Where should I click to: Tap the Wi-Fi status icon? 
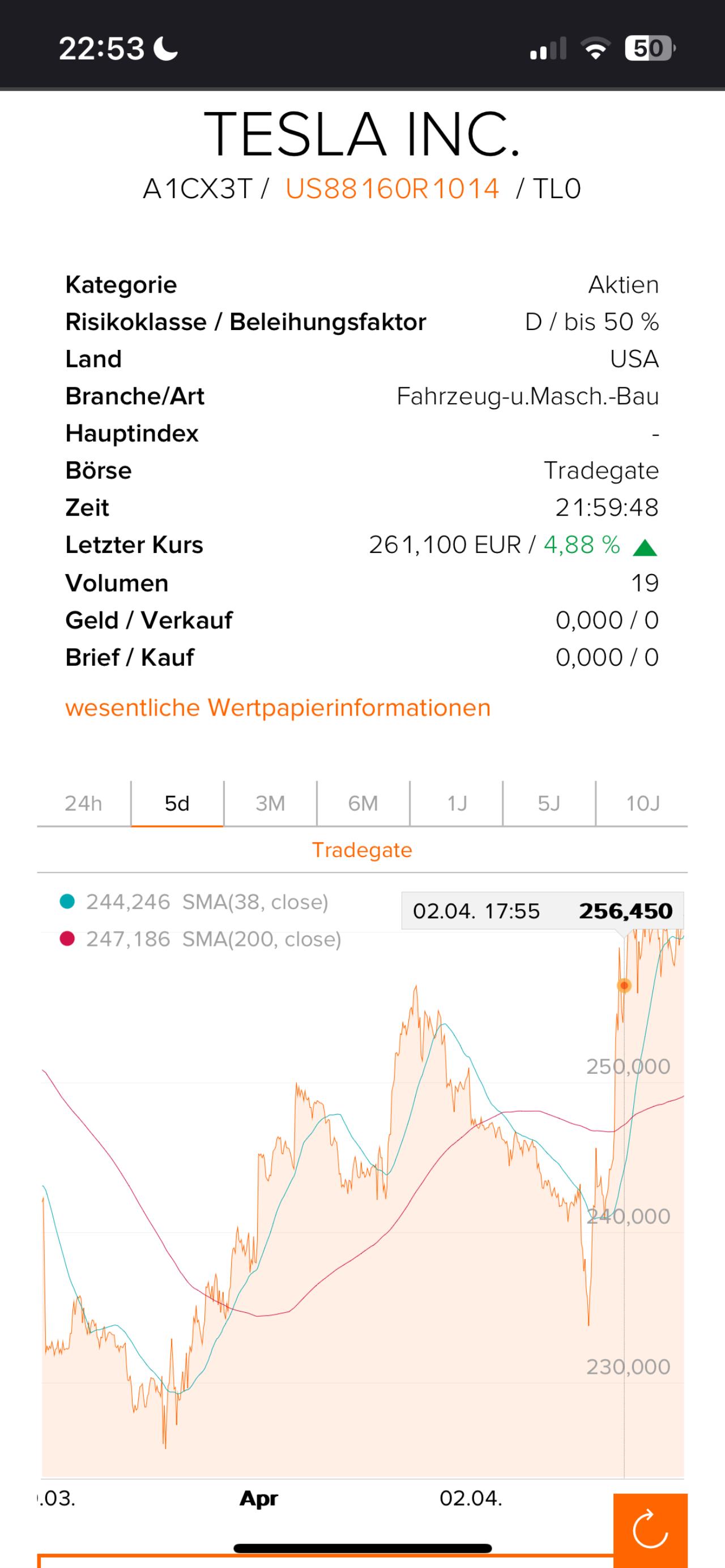coord(596,48)
